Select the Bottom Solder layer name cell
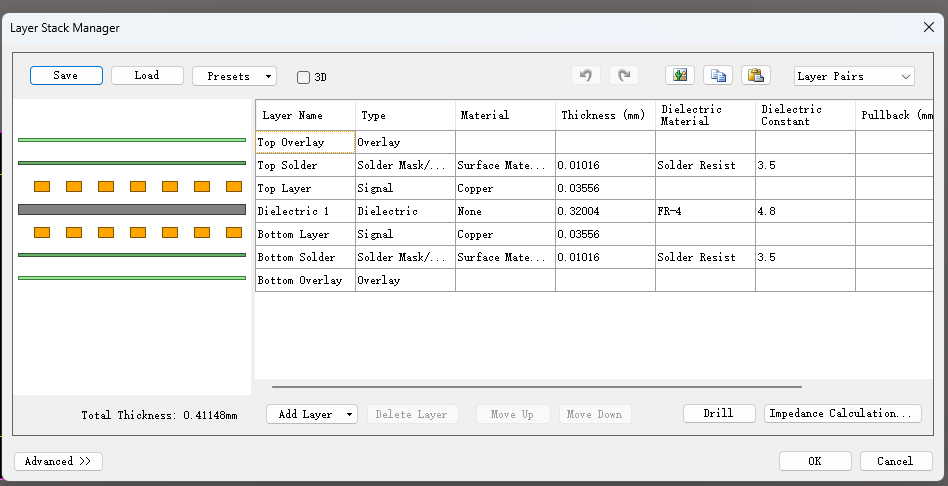Image resolution: width=948 pixels, height=486 pixels. 305,257
